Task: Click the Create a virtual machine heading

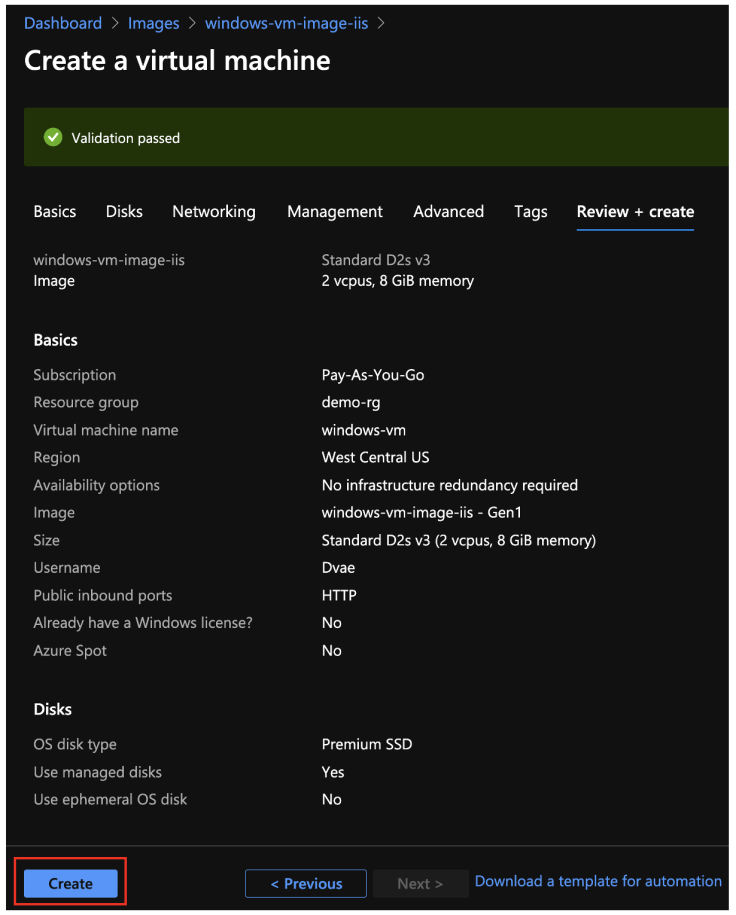Action: click(x=177, y=61)
